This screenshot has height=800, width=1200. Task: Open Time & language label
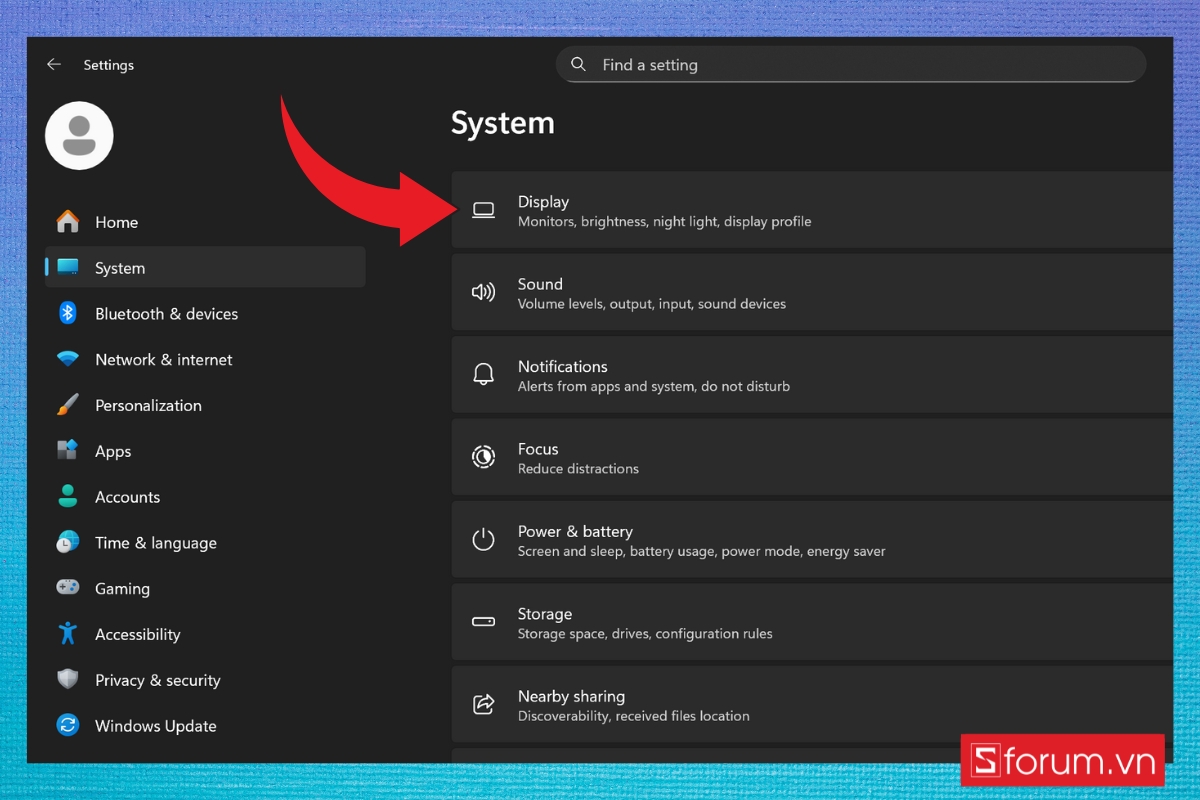tap(155, 543)
